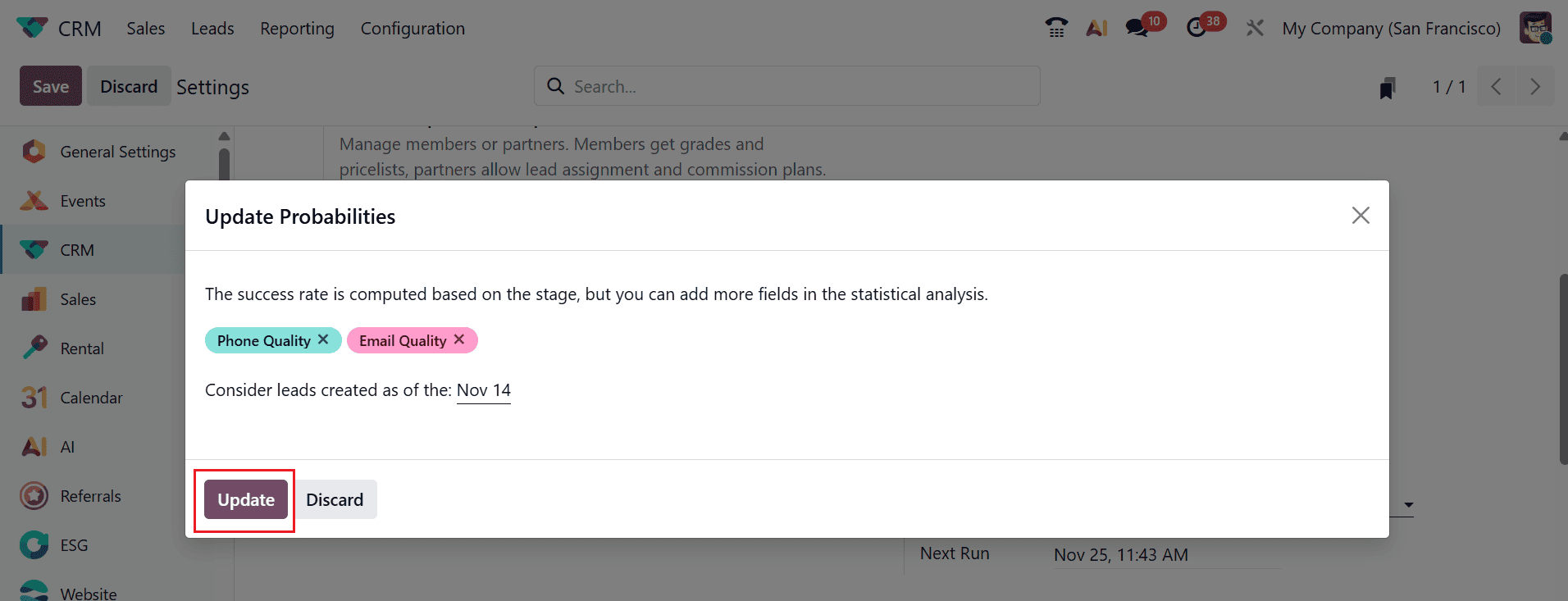Screen dimensions: 1568x601
Task: Open the Nov 14 date picker
Action: coord(483,390)
